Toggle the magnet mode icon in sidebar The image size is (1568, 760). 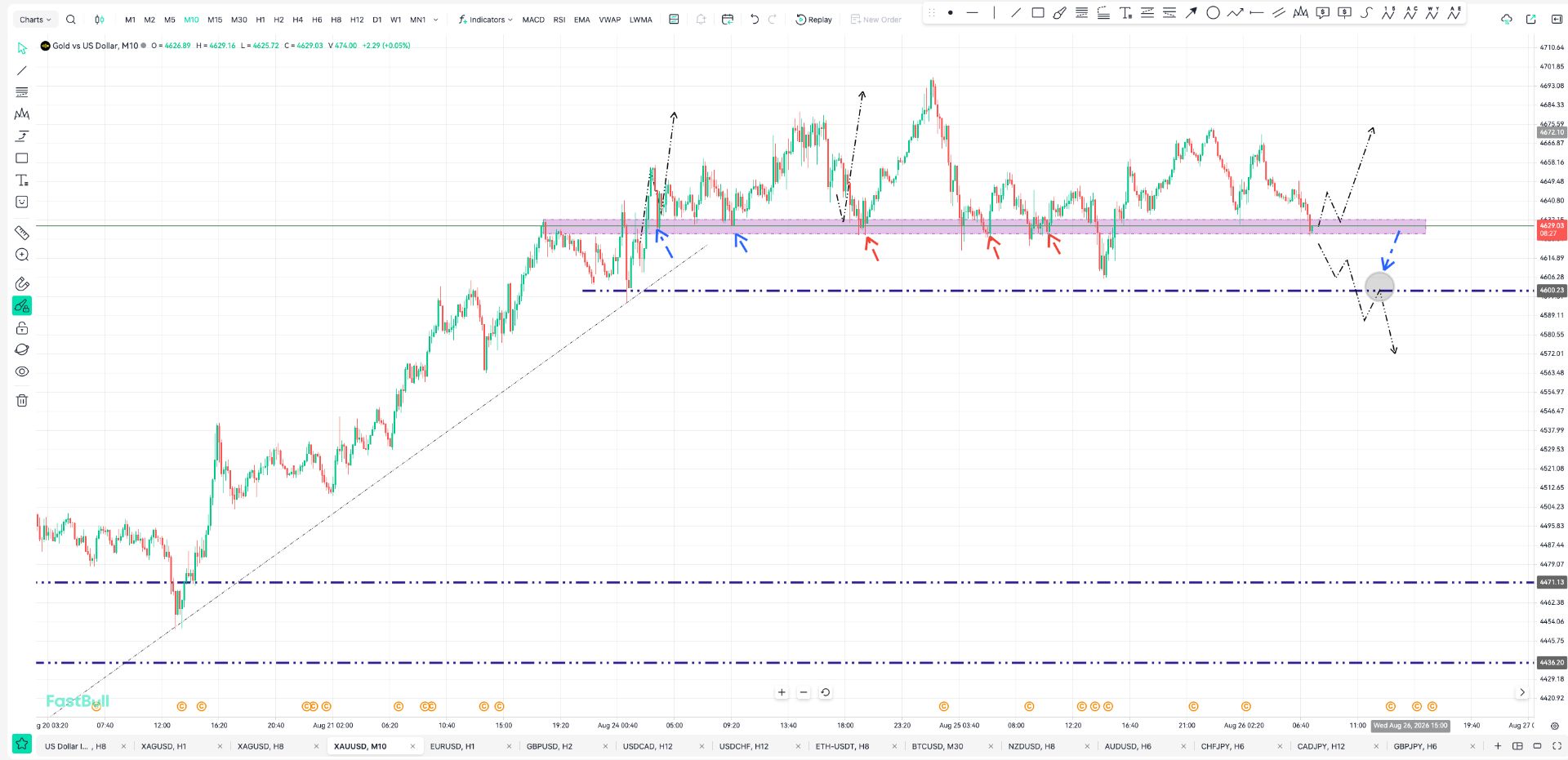(22, 284)
